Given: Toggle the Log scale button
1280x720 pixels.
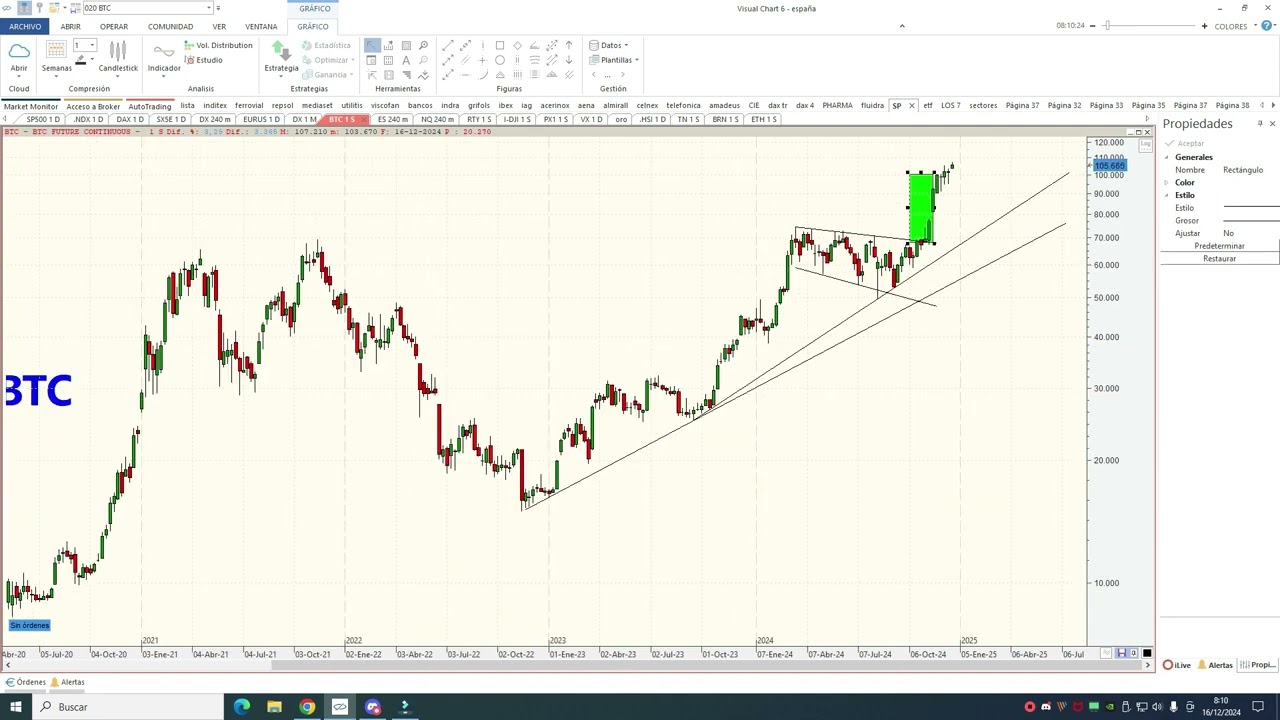Looking at the screenshot, I should tap(1146, 144).
